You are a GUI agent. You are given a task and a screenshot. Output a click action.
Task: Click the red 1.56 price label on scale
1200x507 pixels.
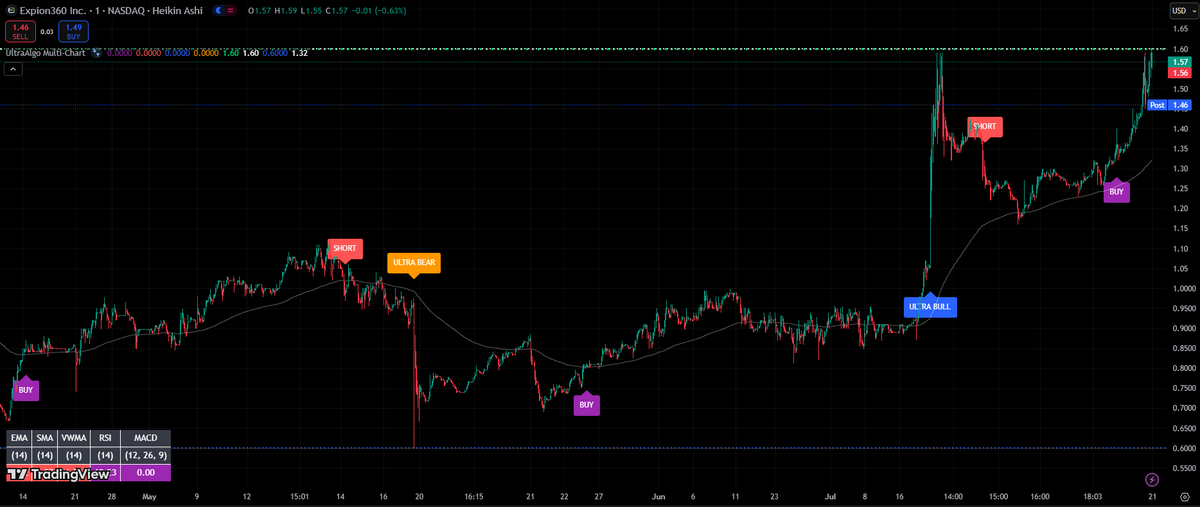click(x=1180, y=73)
